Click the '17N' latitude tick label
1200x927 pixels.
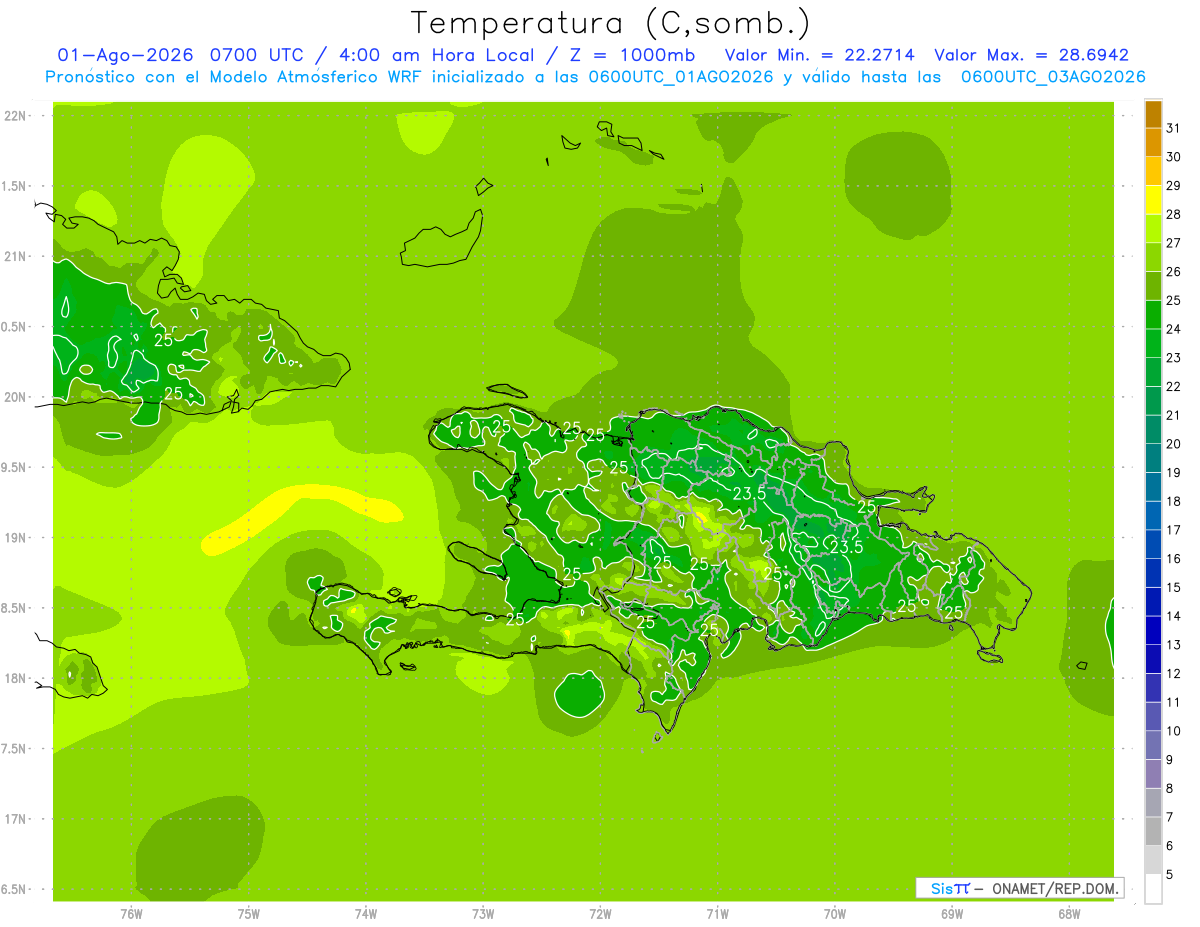click(x=17, y=820)
